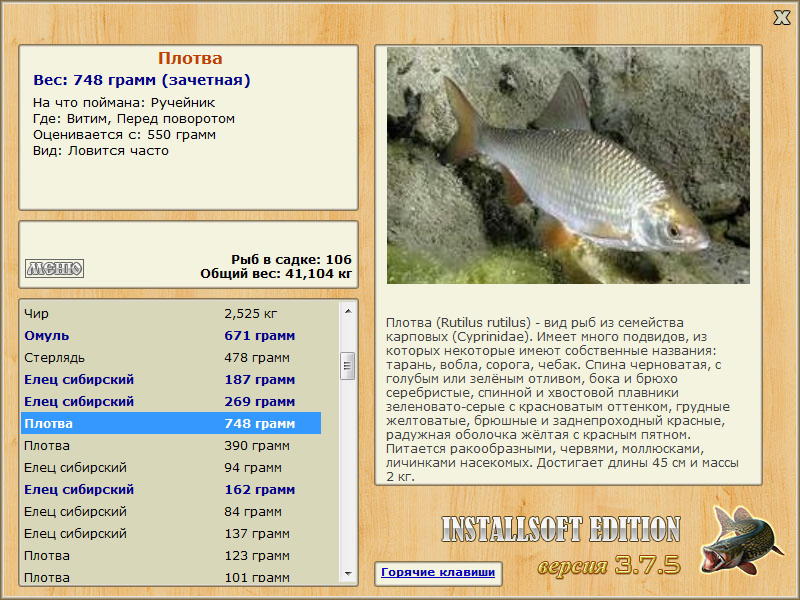Click Оценивается с: 550 грамм line
The image size is (800, 600).
[124, 135]
